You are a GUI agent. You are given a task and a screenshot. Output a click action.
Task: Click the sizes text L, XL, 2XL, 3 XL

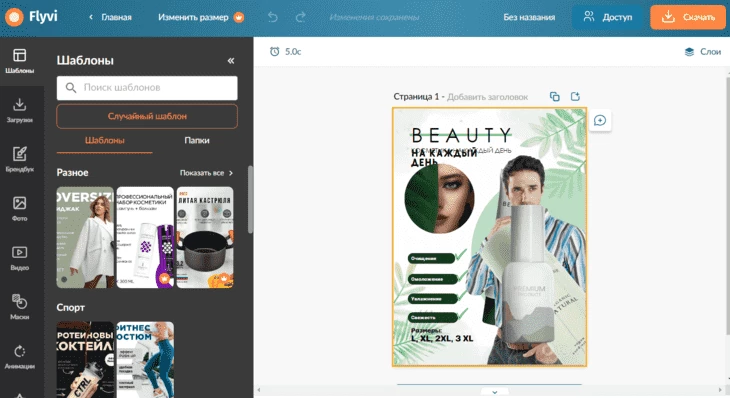tap(442, 338)
